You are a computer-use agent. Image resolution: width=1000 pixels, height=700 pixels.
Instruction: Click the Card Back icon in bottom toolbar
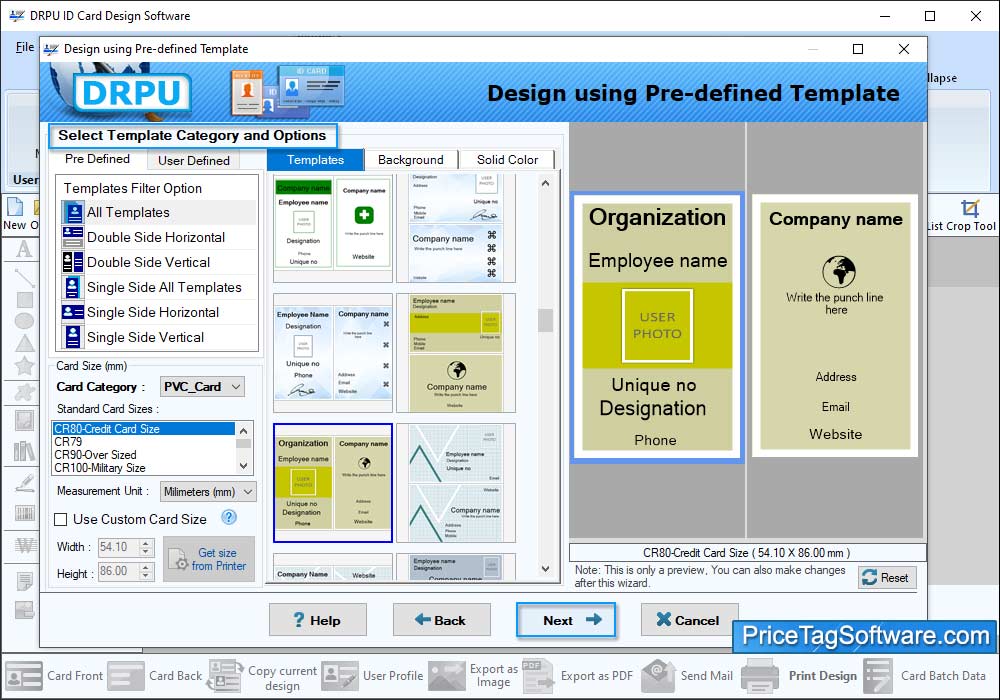click(x=126, y=676)
